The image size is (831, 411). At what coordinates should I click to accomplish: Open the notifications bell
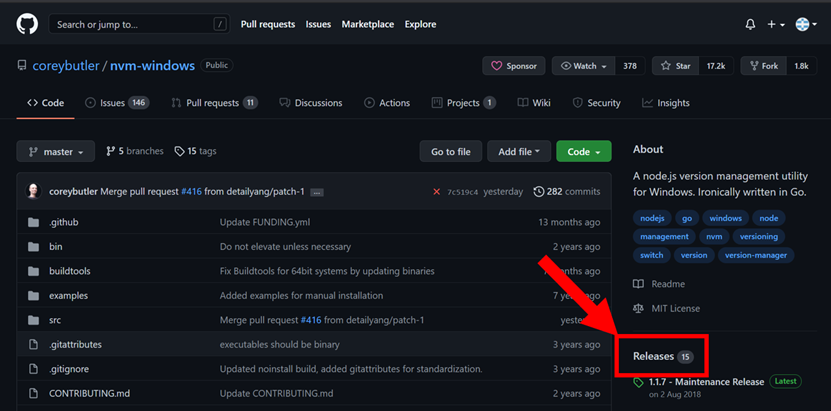tap(750, 24)
